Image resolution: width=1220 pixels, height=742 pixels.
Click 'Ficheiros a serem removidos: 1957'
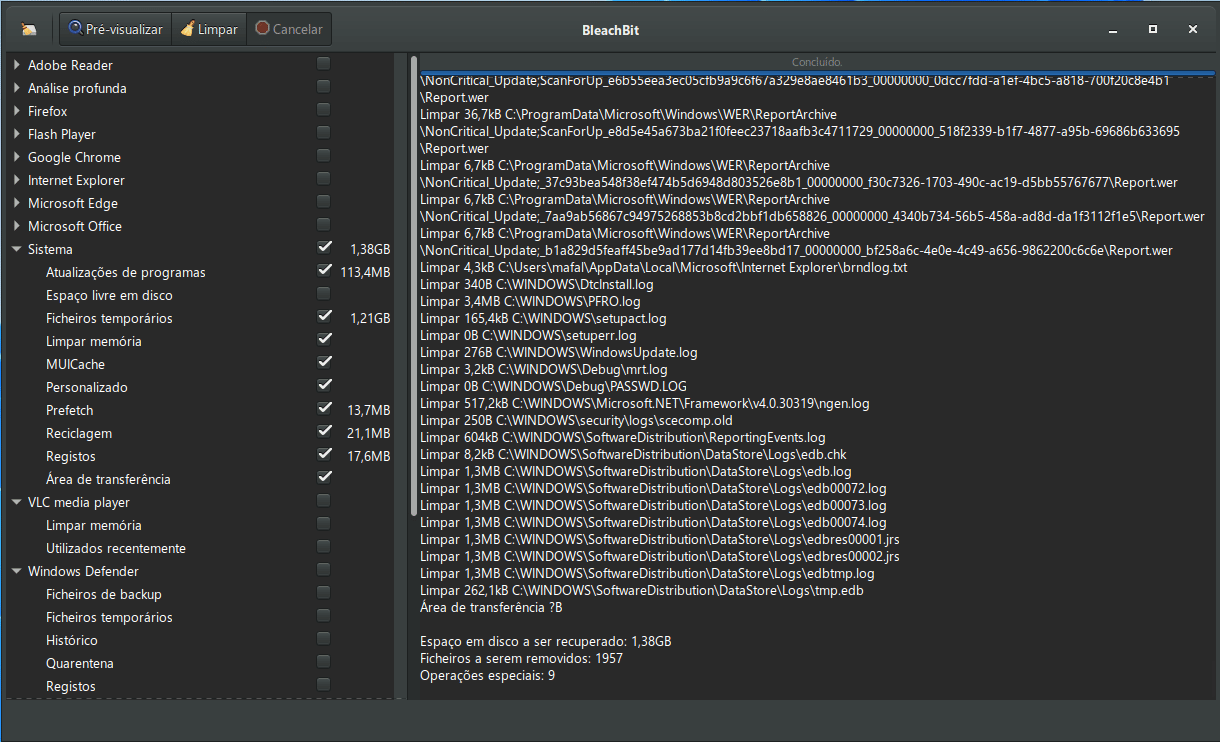tap(521, 658)
